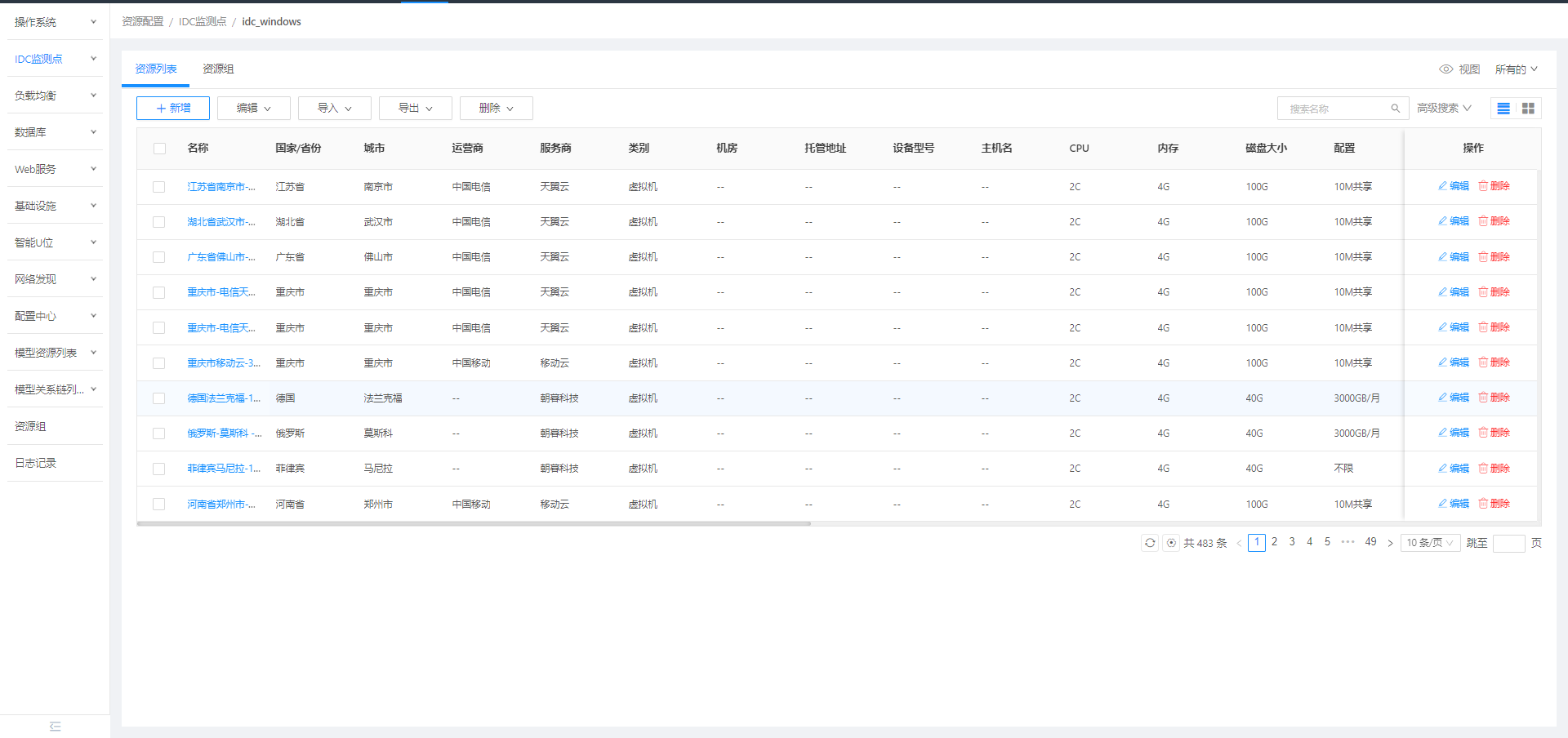Expand 高级搜索 advanced search options

point(1444,108)
